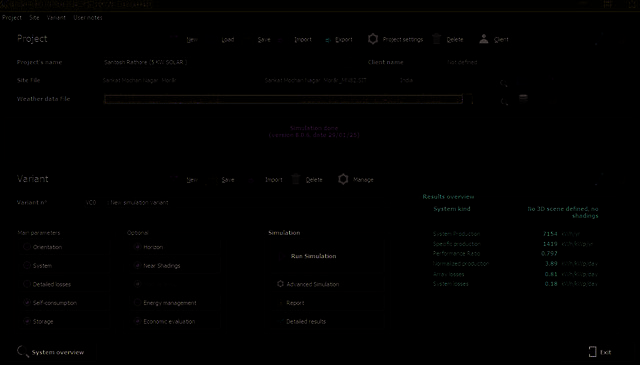Open the Variant menu in menu bar
640x365 pixels.
click(56, 18)
